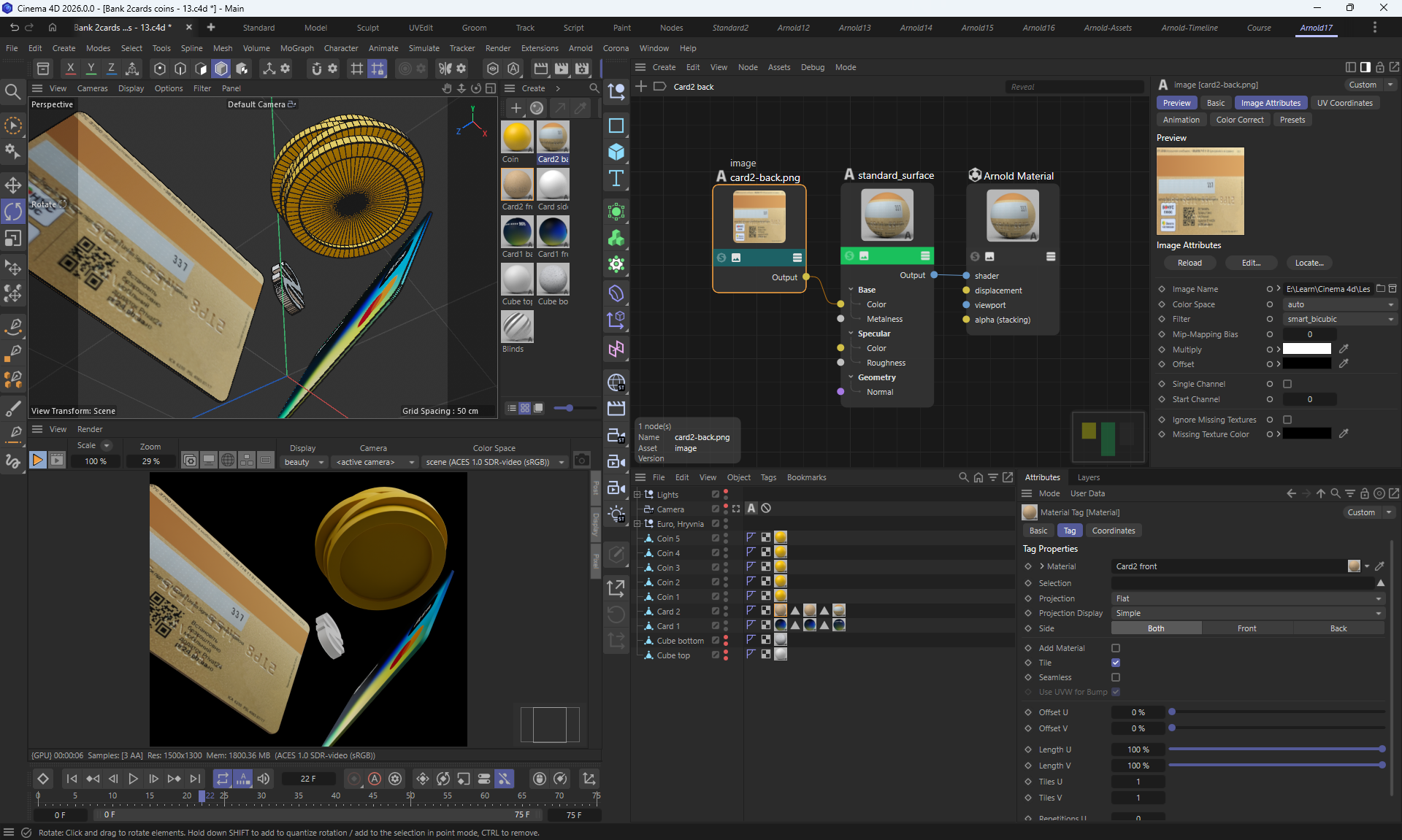Click the Reload image button
The height and width of the screenshot is (840, 1402).
1189,263
